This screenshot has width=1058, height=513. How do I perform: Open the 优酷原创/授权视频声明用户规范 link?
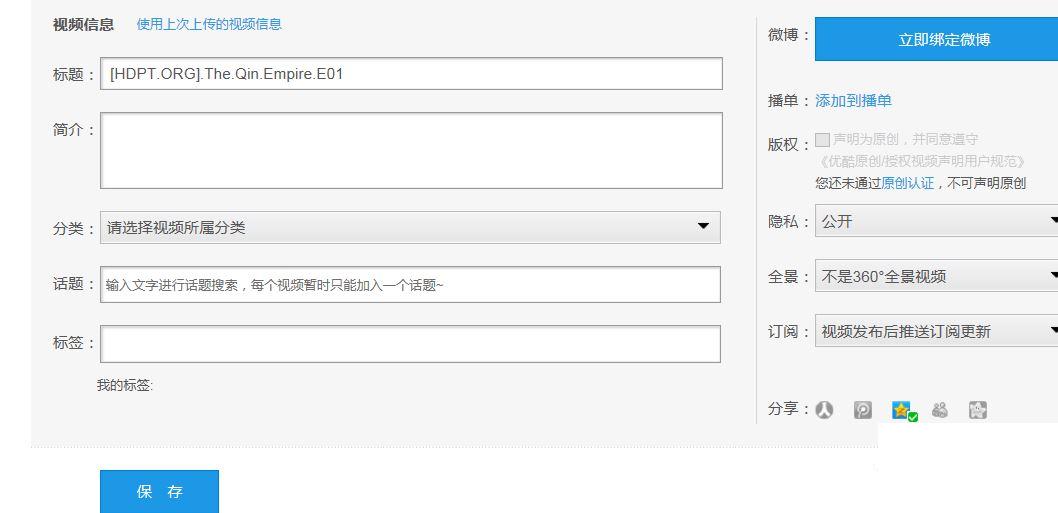(921, 161)
